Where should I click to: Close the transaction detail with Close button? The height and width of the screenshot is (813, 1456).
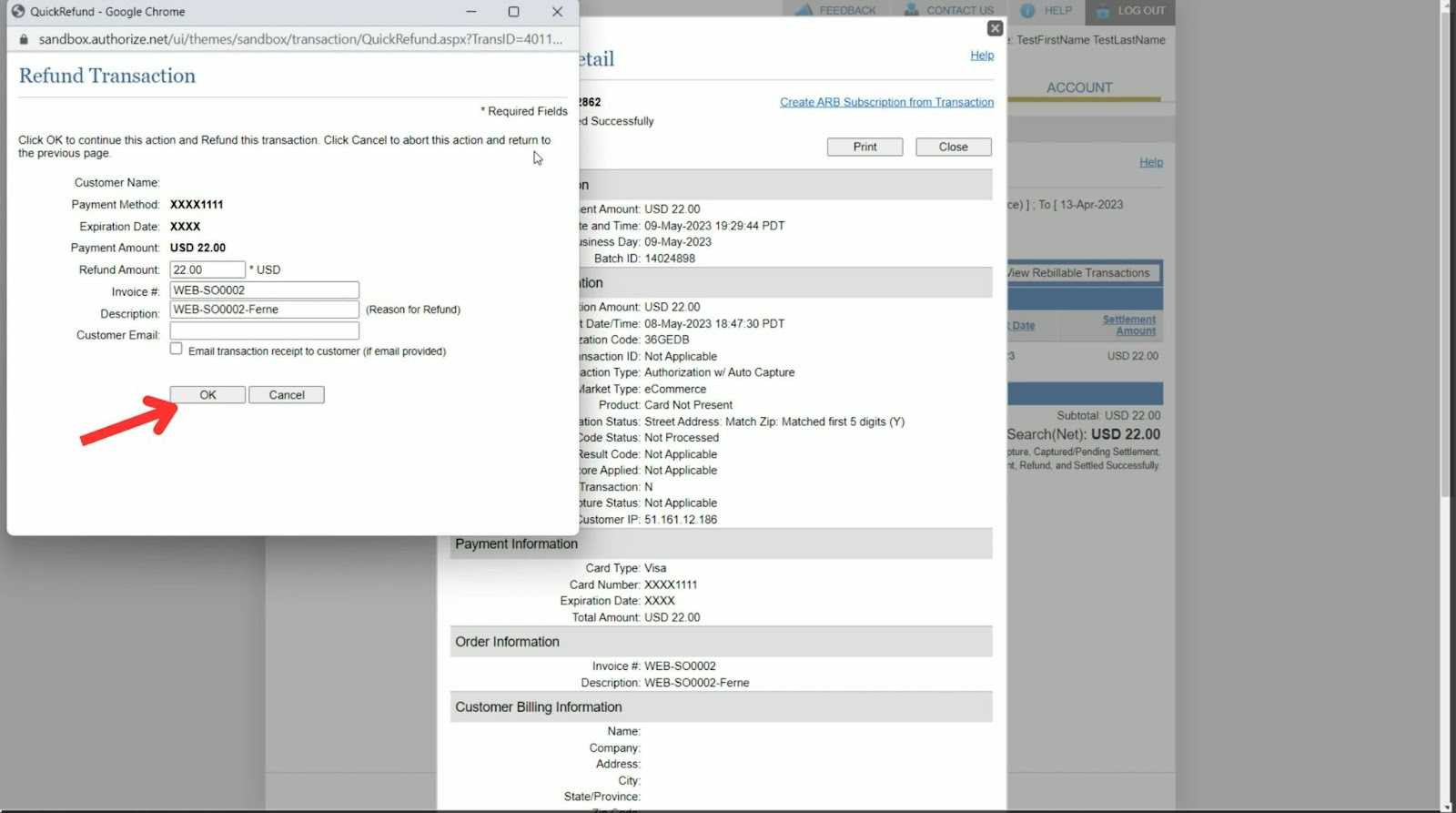(953, 147)
